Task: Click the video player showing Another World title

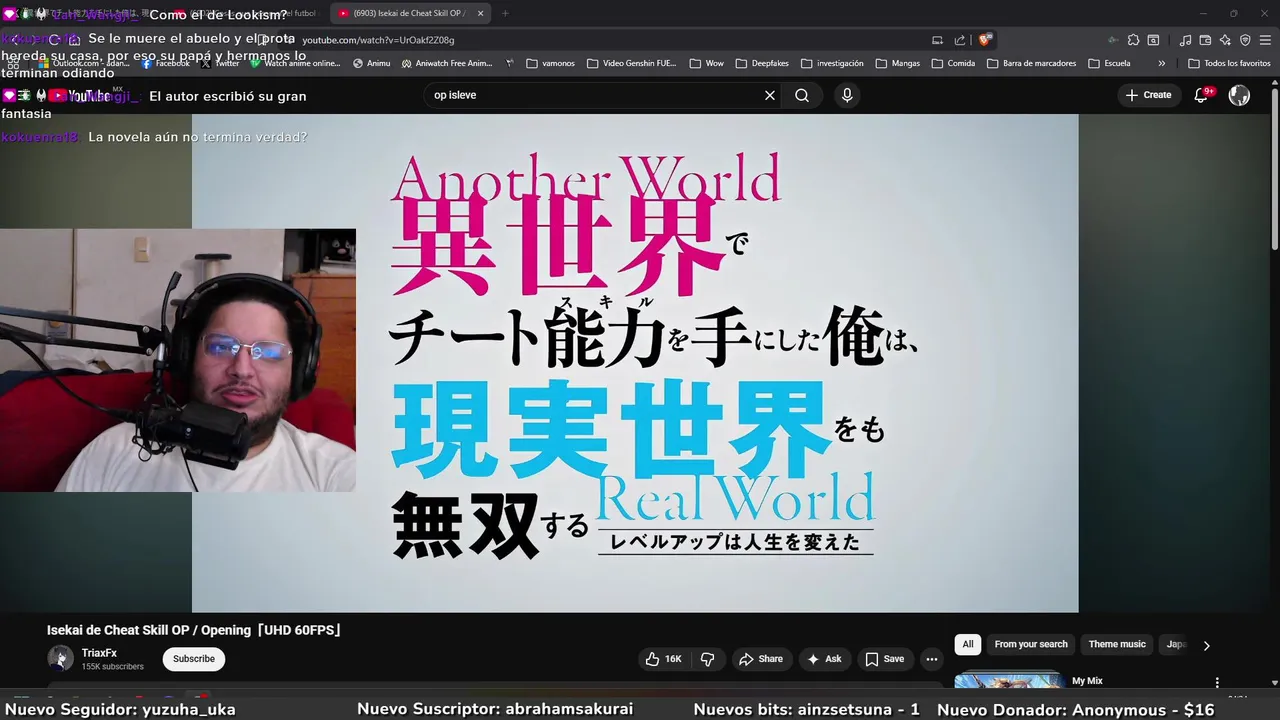Action: 635,363
